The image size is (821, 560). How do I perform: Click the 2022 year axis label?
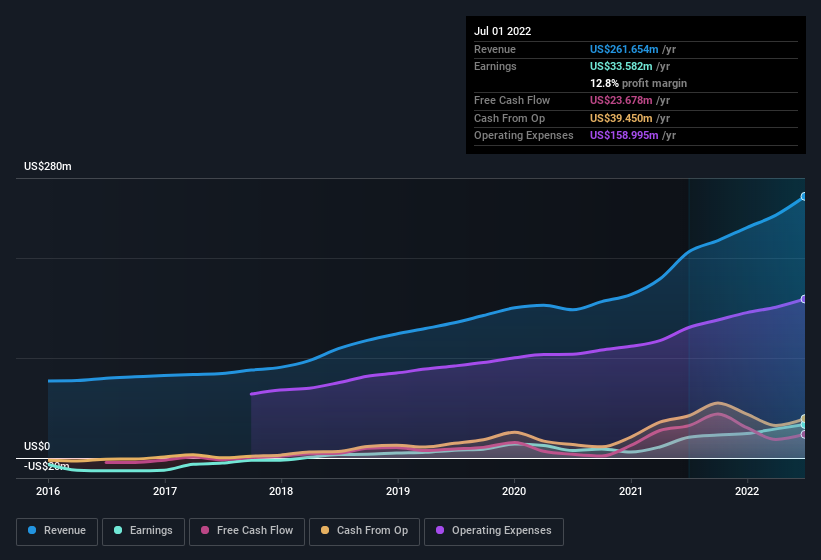coord(747,492)
